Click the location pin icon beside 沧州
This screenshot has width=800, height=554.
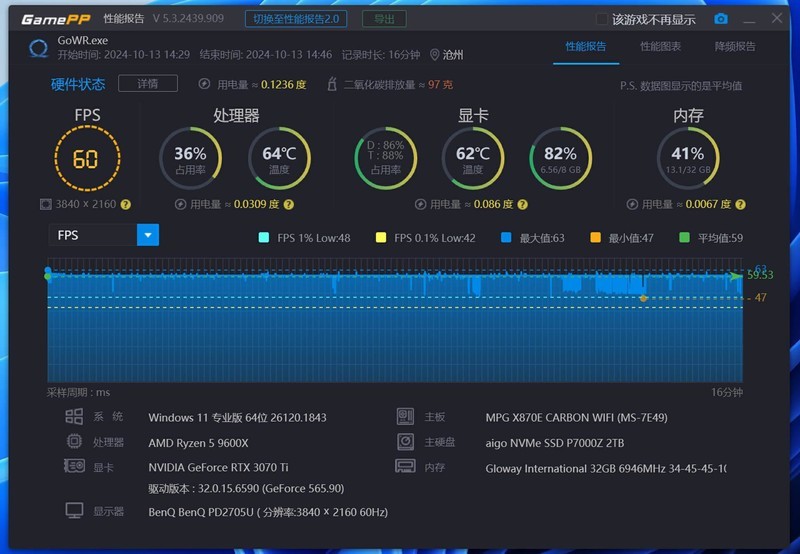[x=434, y=55]
